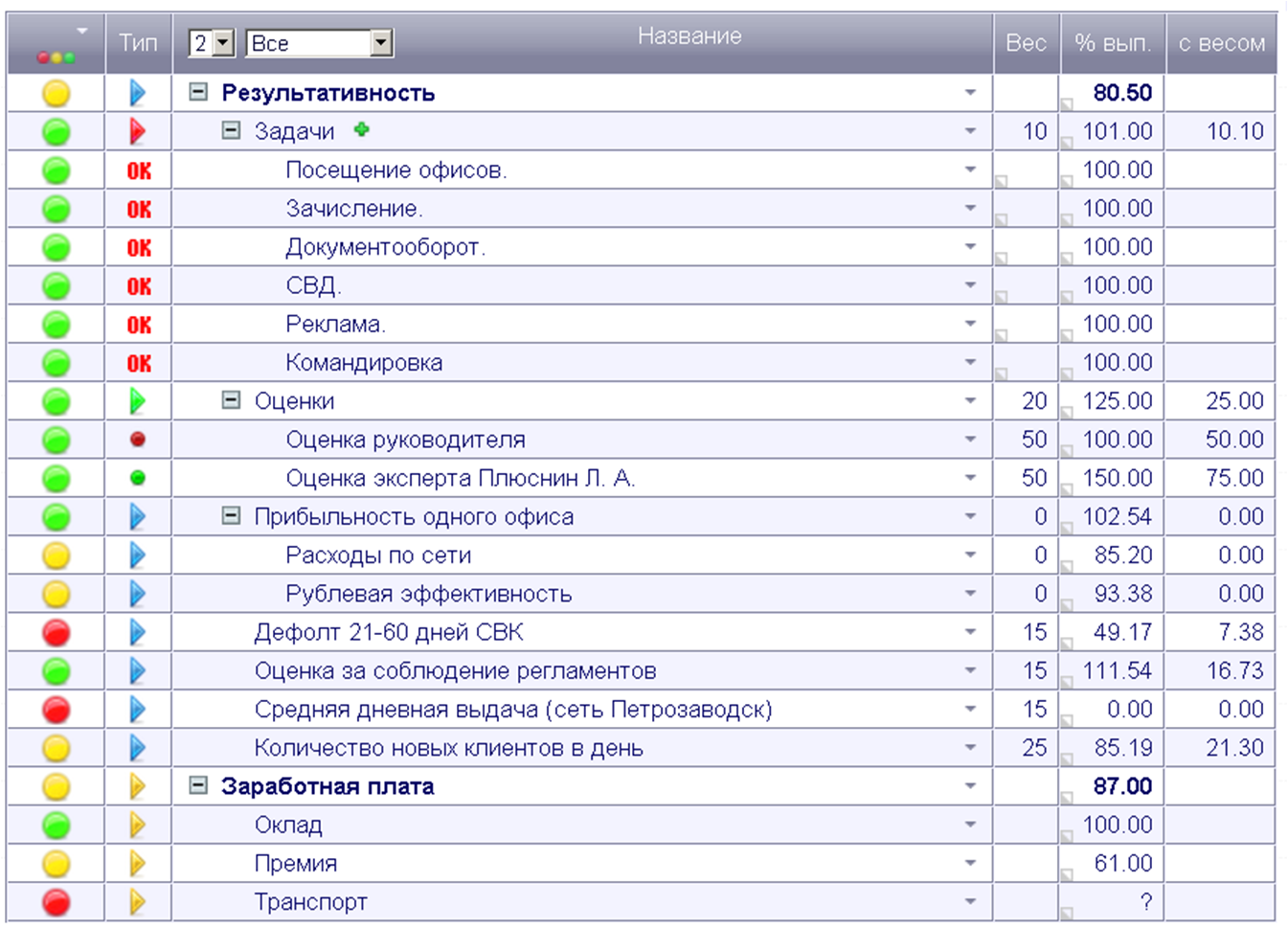
Task: Open the row menu arrow for Реклама
Action: coord(970,324)
